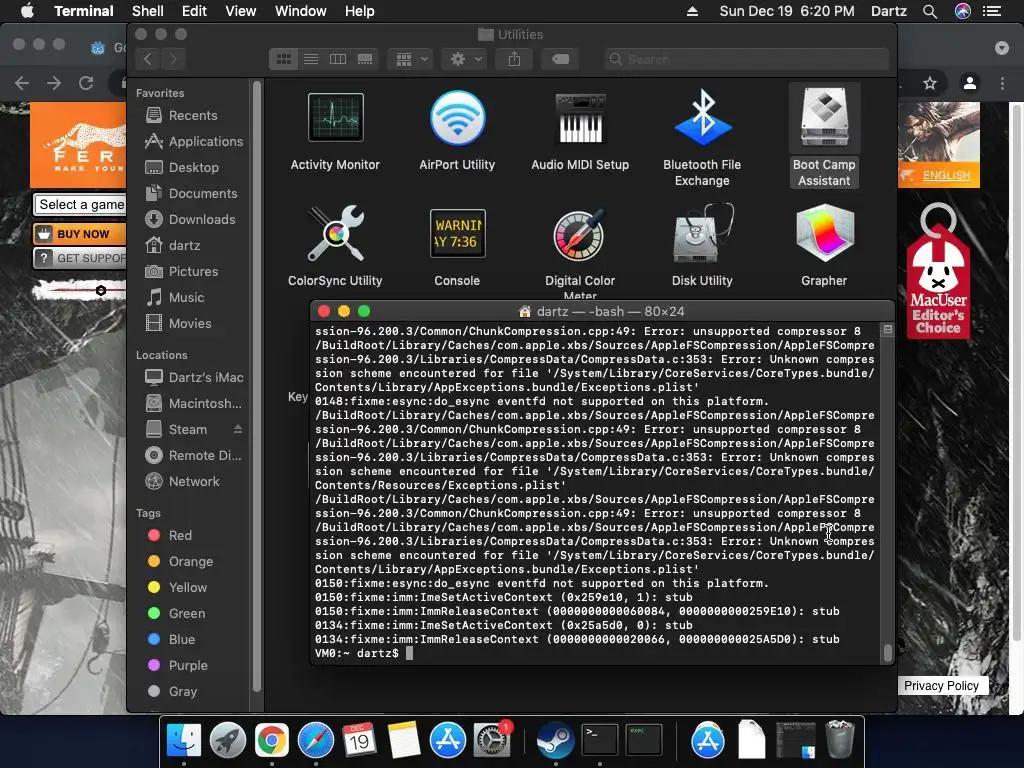Screen dimensions: 1024x768
Task: Launch Disk Utility
Action: (x=702, y=233)
